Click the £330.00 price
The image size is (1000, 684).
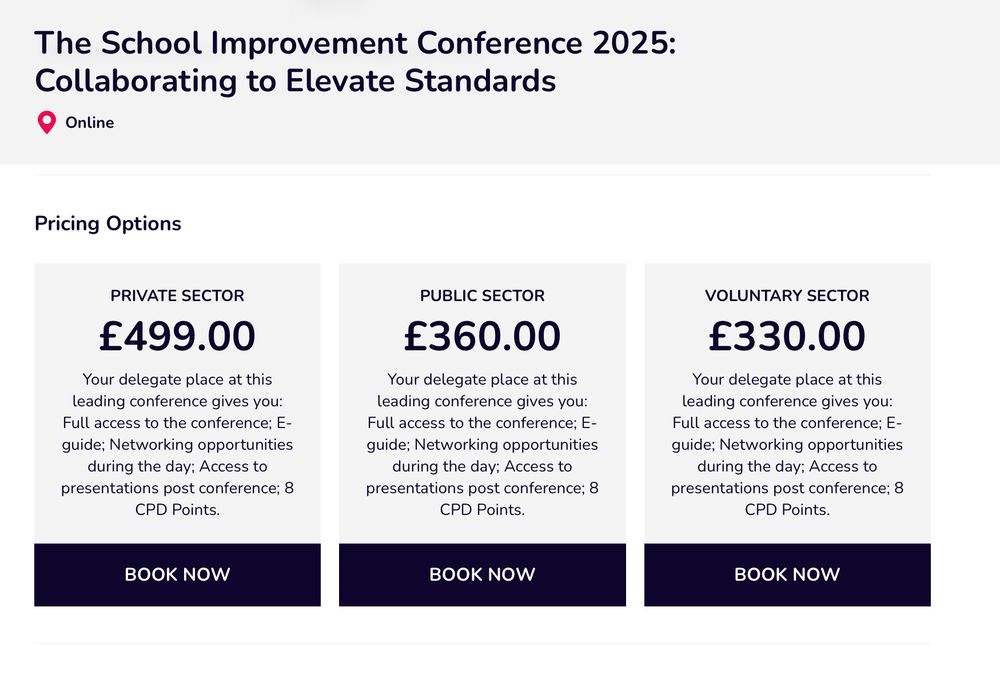[x=787, y=336]
